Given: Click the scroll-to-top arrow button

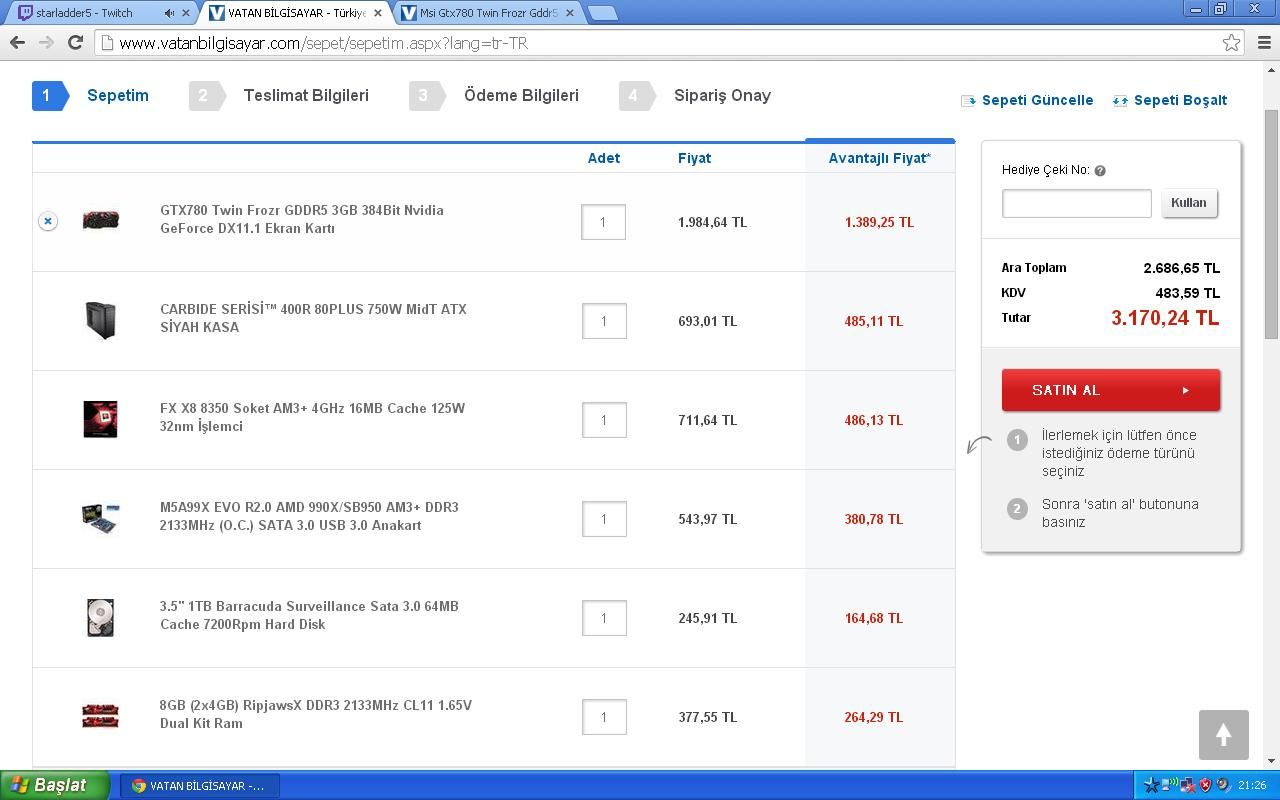Looking at the screenshot, I should coord(1224,735).
